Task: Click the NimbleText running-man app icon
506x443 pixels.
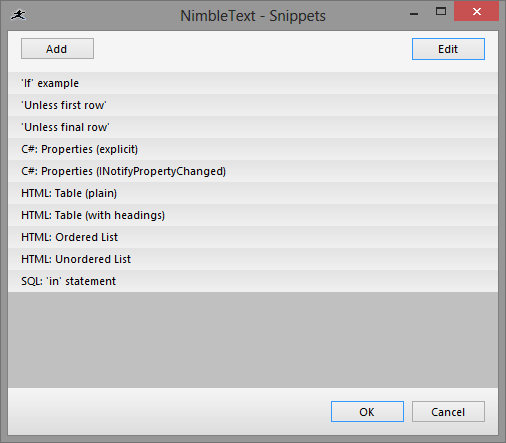Action: point(18,15)
